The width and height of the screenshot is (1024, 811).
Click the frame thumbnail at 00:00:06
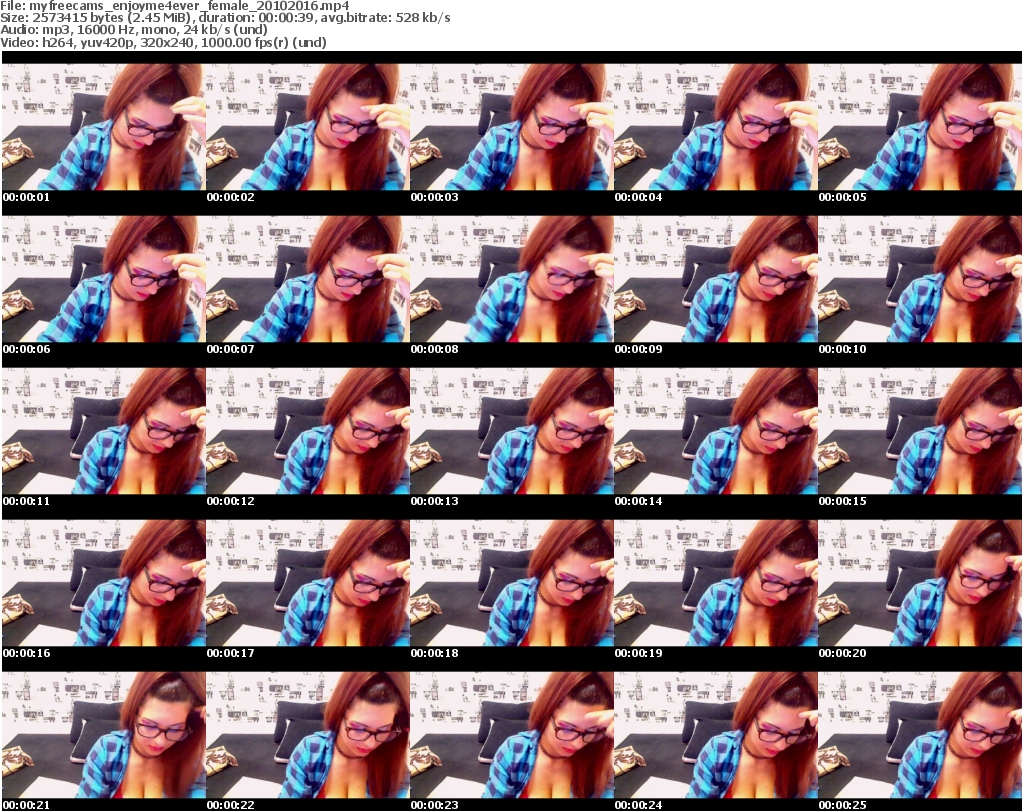pos(104,279)
